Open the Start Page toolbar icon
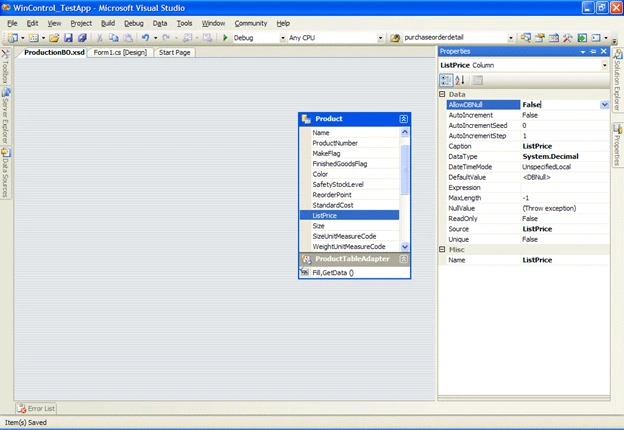Screen dimensions: 624x430 pyautogui.click(x=582, y=38)
